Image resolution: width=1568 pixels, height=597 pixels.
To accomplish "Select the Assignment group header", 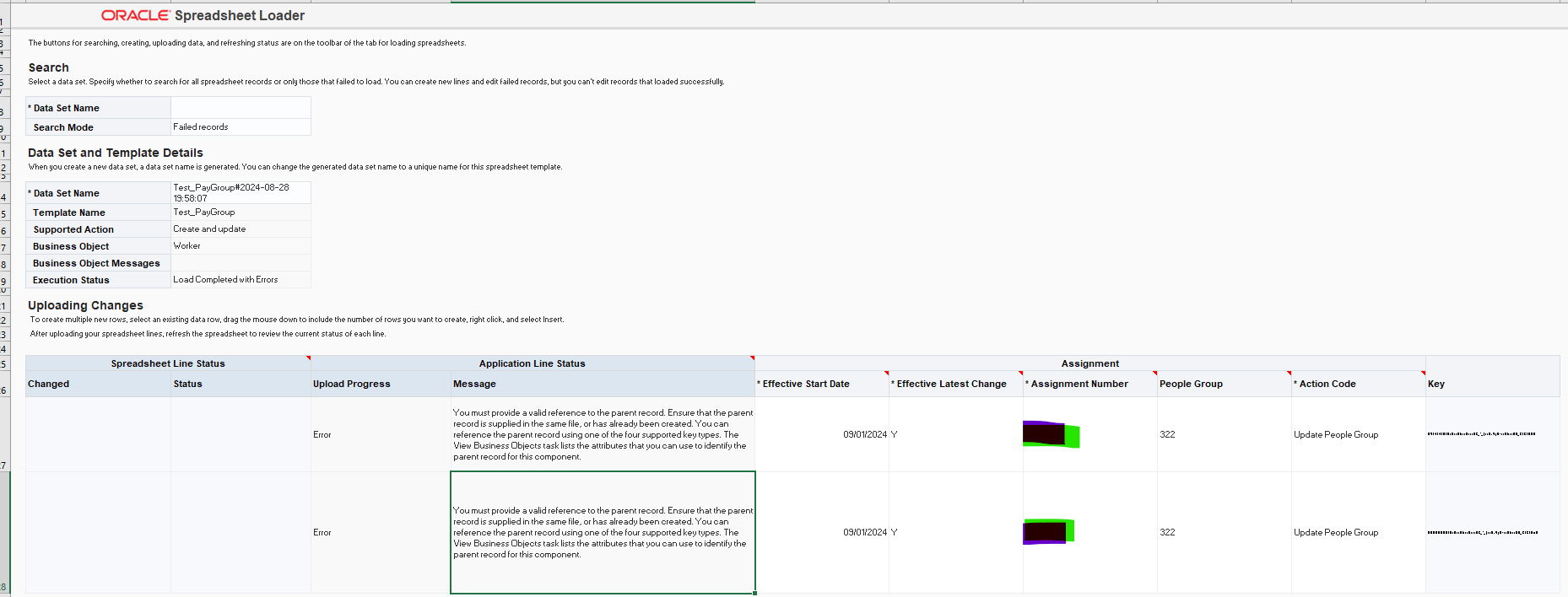I will (x=1090, y=363).
